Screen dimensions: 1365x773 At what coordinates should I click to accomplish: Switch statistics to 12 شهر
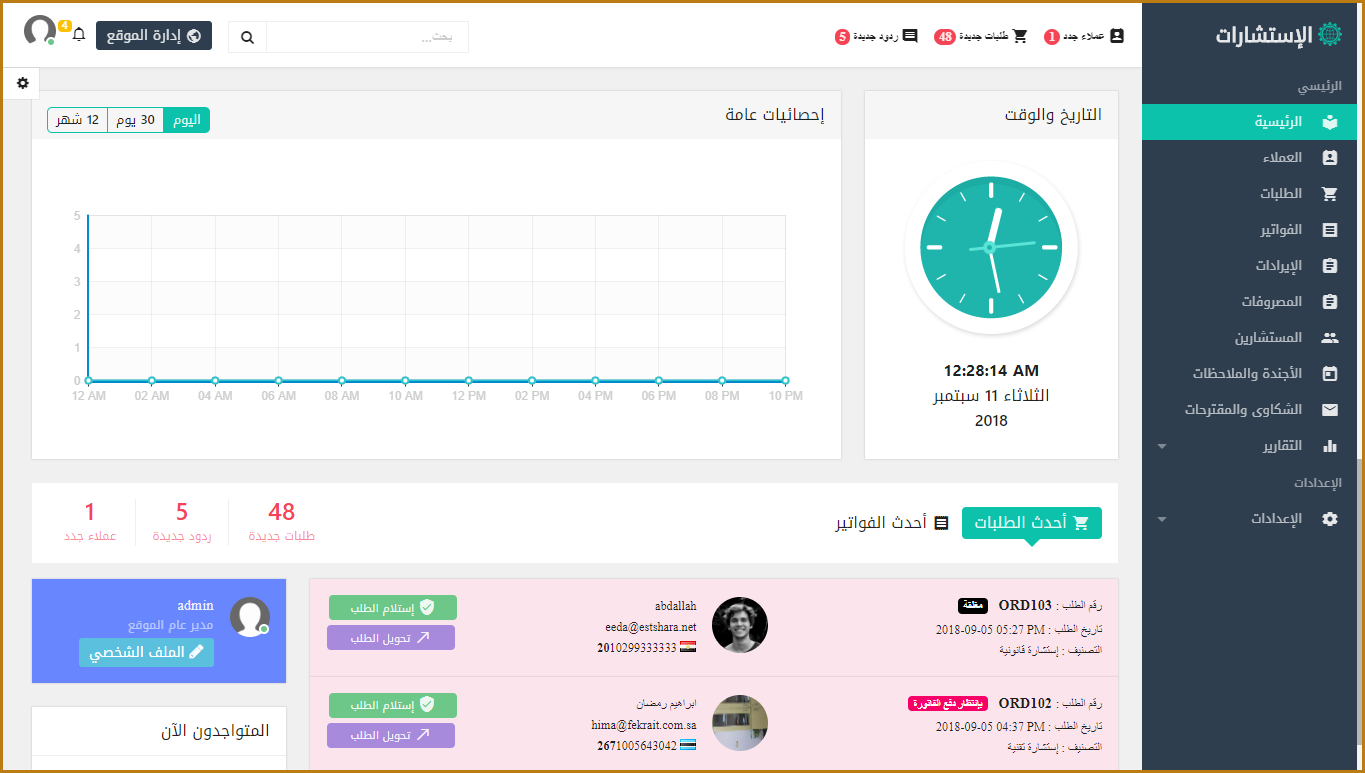77,120
